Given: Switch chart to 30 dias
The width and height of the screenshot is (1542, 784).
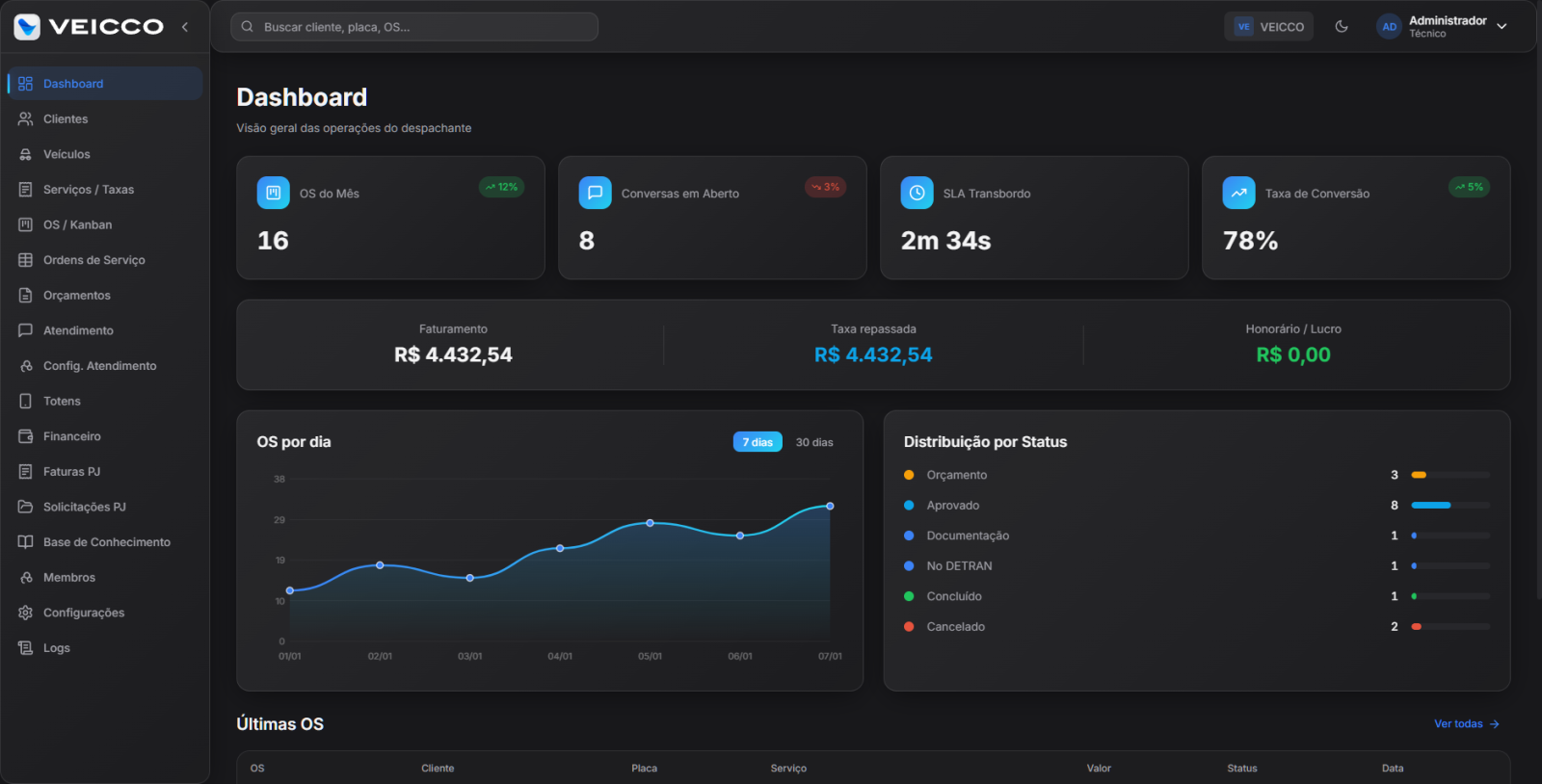Looking at the screenshot, I should (x=814, y=442).
